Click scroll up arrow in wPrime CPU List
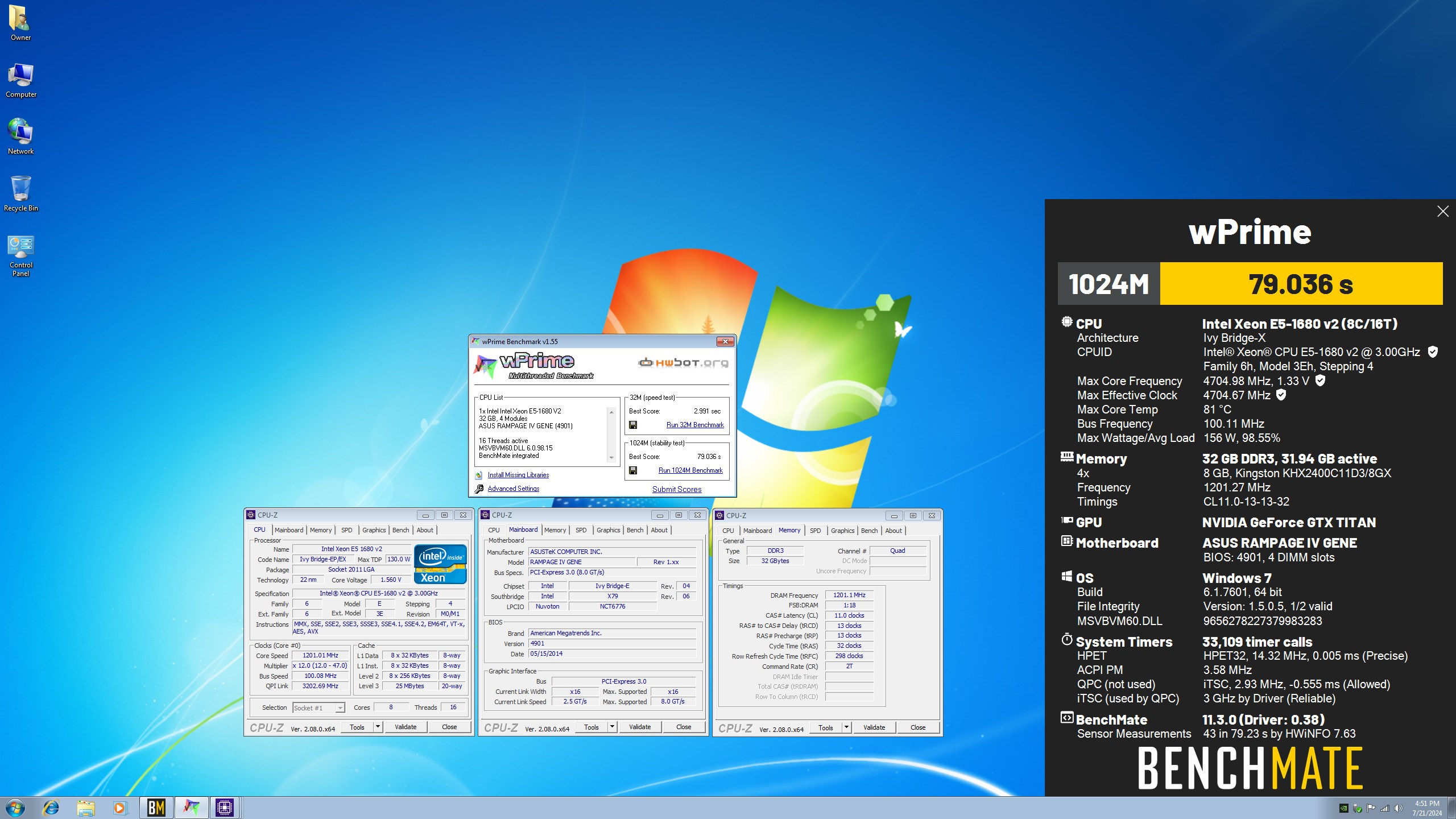The width and height of the screenshot is (1456, 819). [x=611, y=412]
